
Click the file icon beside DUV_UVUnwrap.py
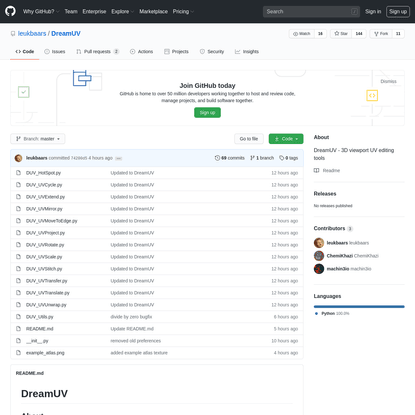[x=18, y=305]
